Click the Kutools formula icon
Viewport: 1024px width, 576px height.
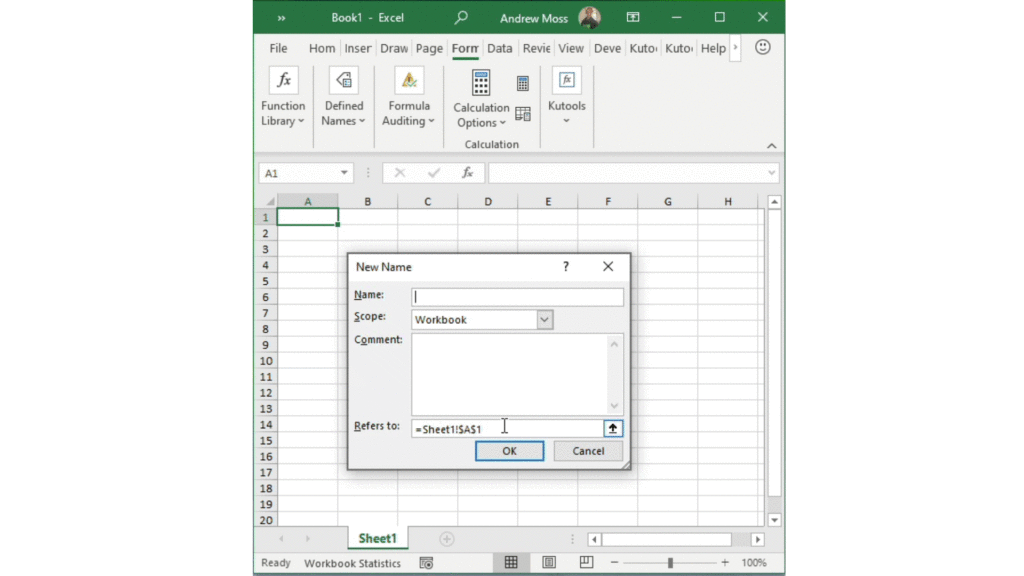click(566, 81)
